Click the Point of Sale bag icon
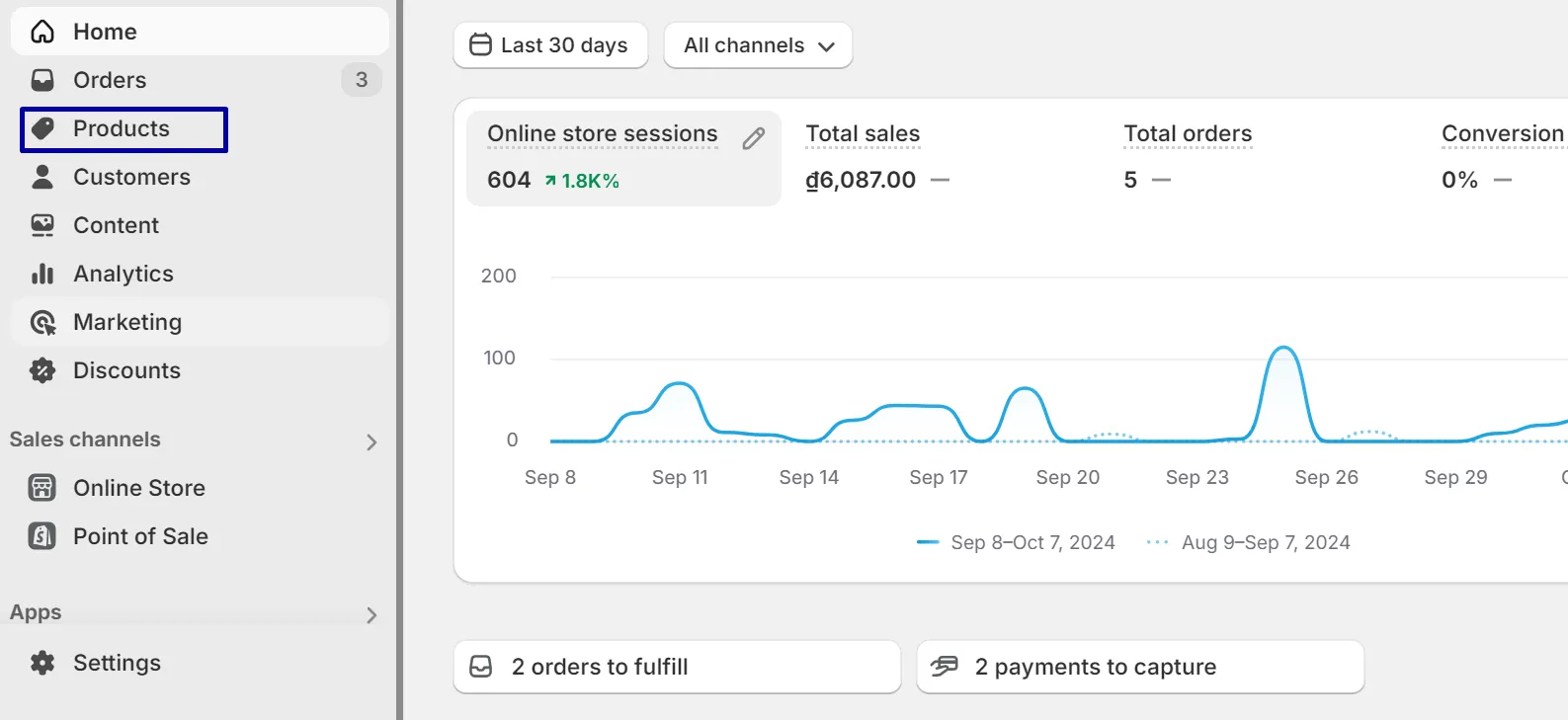This screenshot has width=1568, height=720. 42,536
